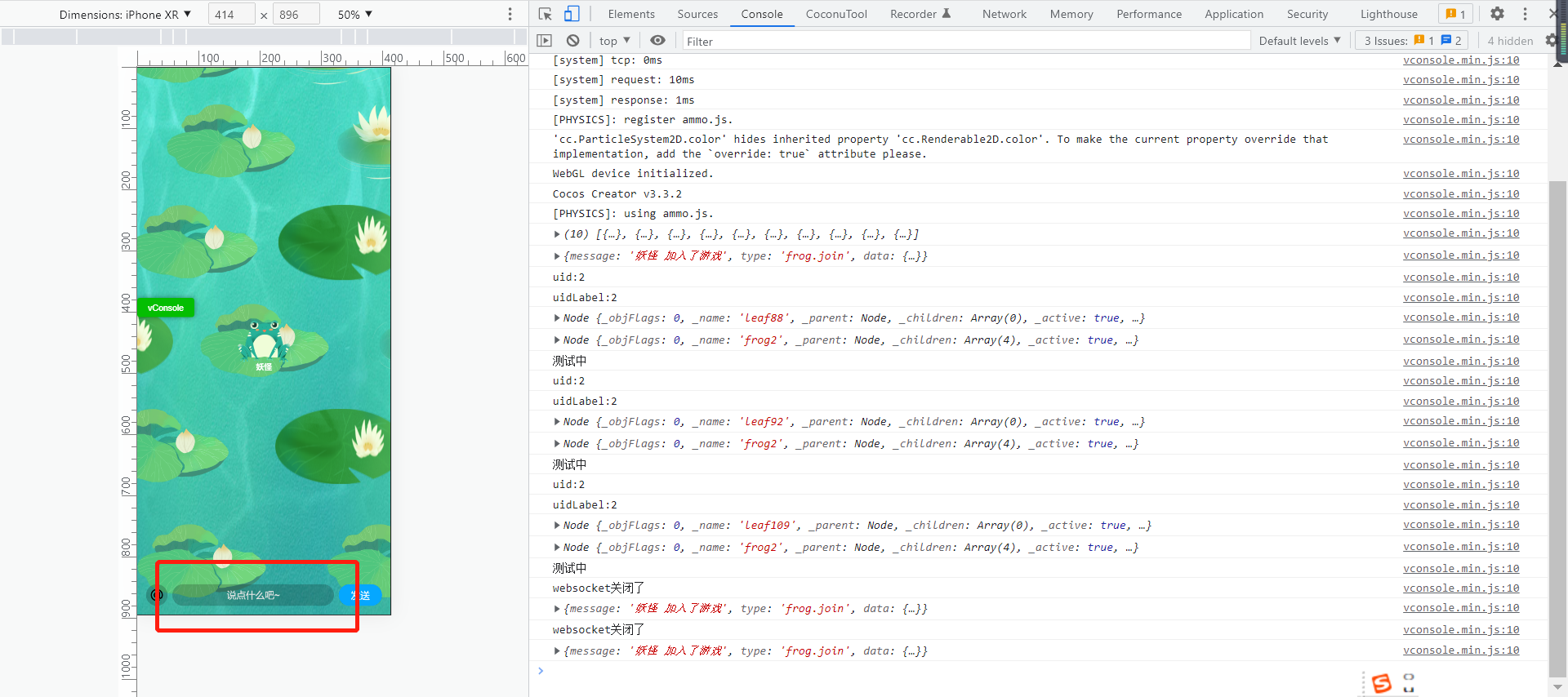
Task: Expand the Node leaf92 entry
Action: [557, 422]
